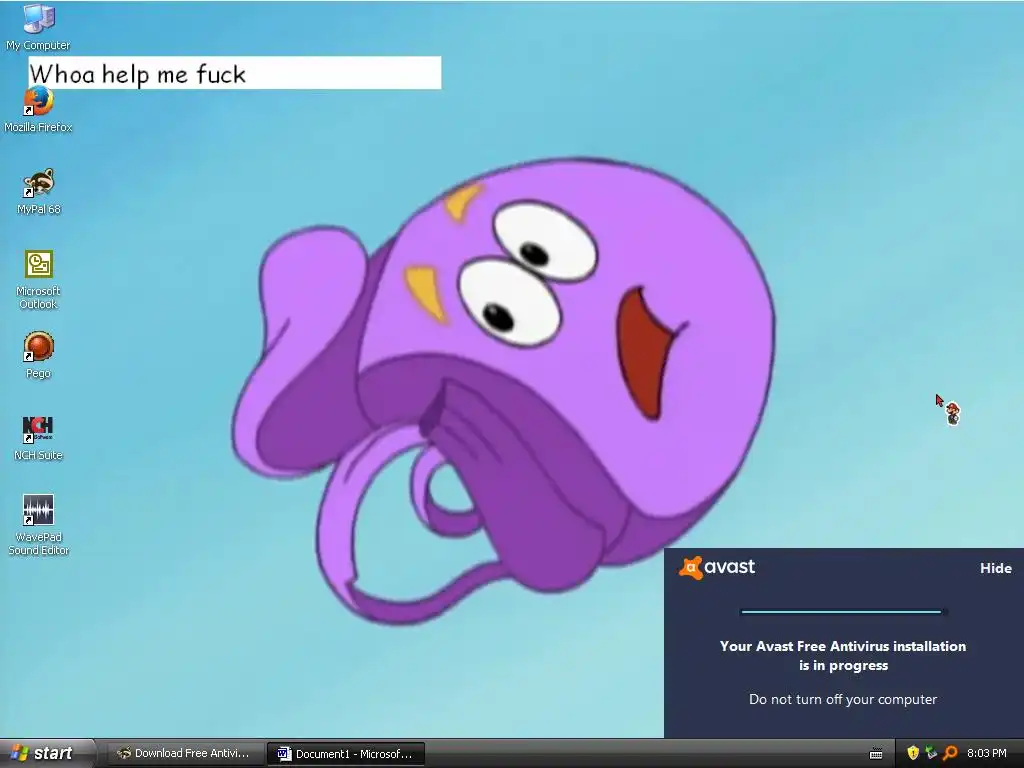Switch to Document1 Microsoft Word taskbar button
This screenshot has height=768, width=1024.
click(346, 754)
